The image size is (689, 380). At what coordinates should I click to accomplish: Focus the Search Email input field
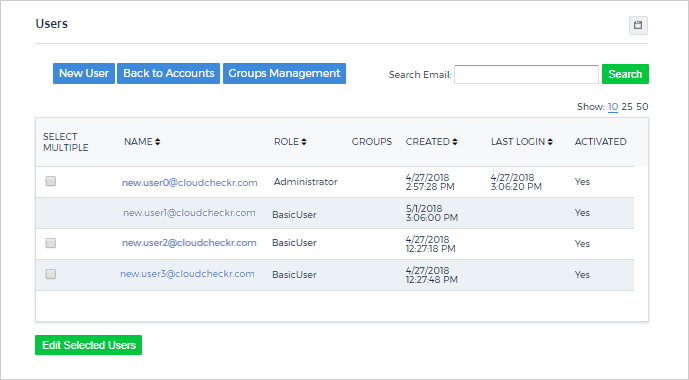[526, 74]
